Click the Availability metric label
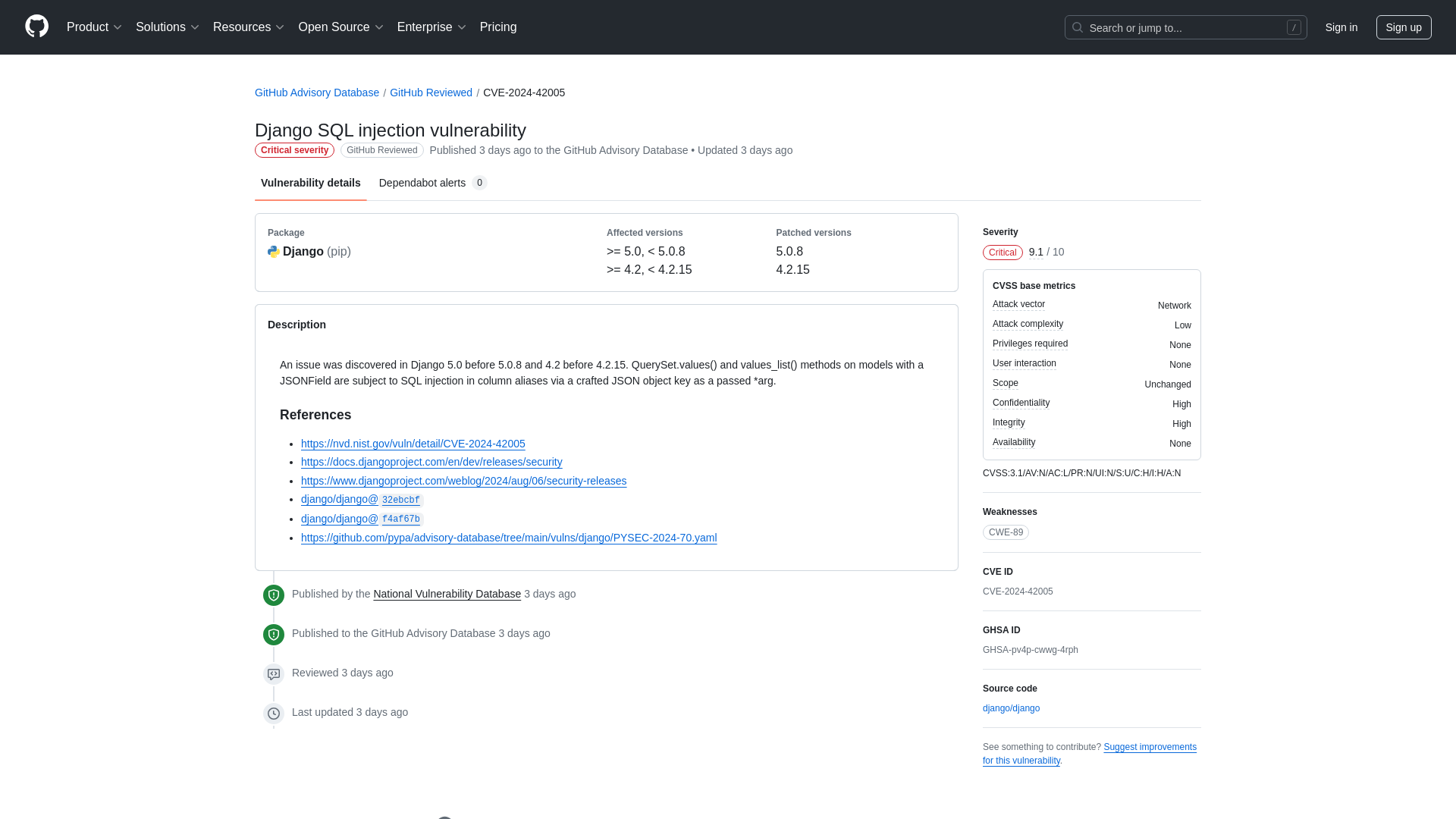The height and width of the screenshot is (819, 1456). click(x=1014, y=442)
